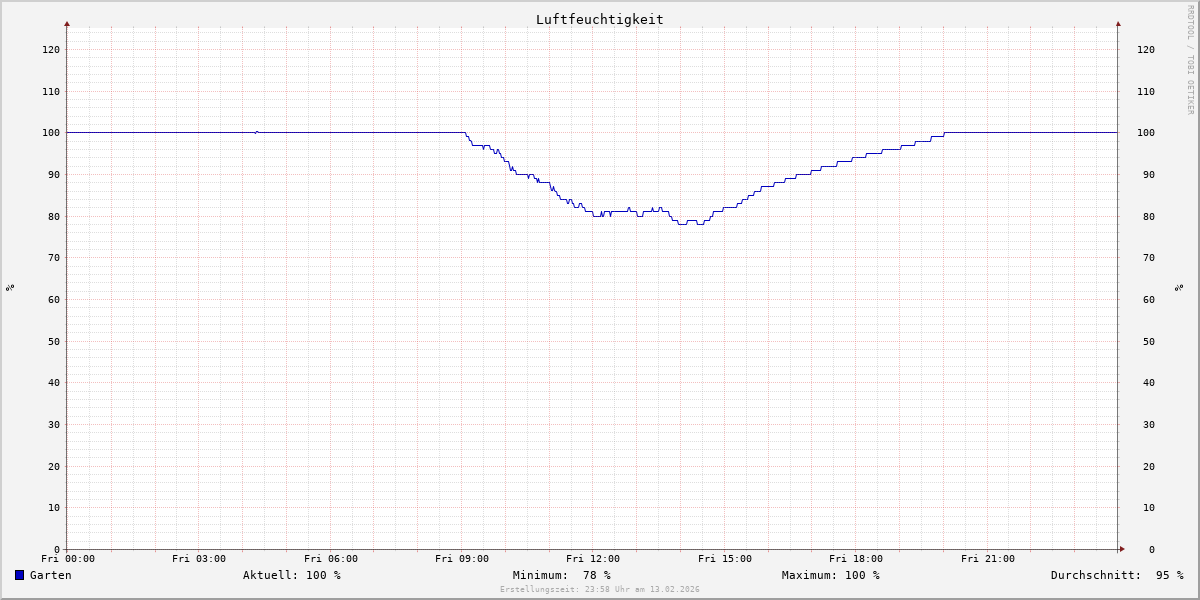Click the Fri 12:00 time axis label

593,559
